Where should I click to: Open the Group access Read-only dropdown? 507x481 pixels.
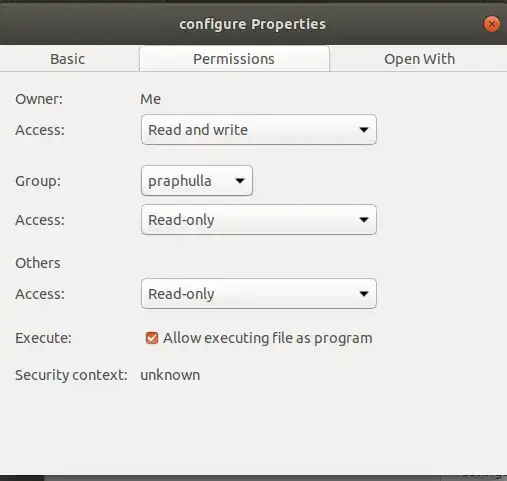[259, 220]
